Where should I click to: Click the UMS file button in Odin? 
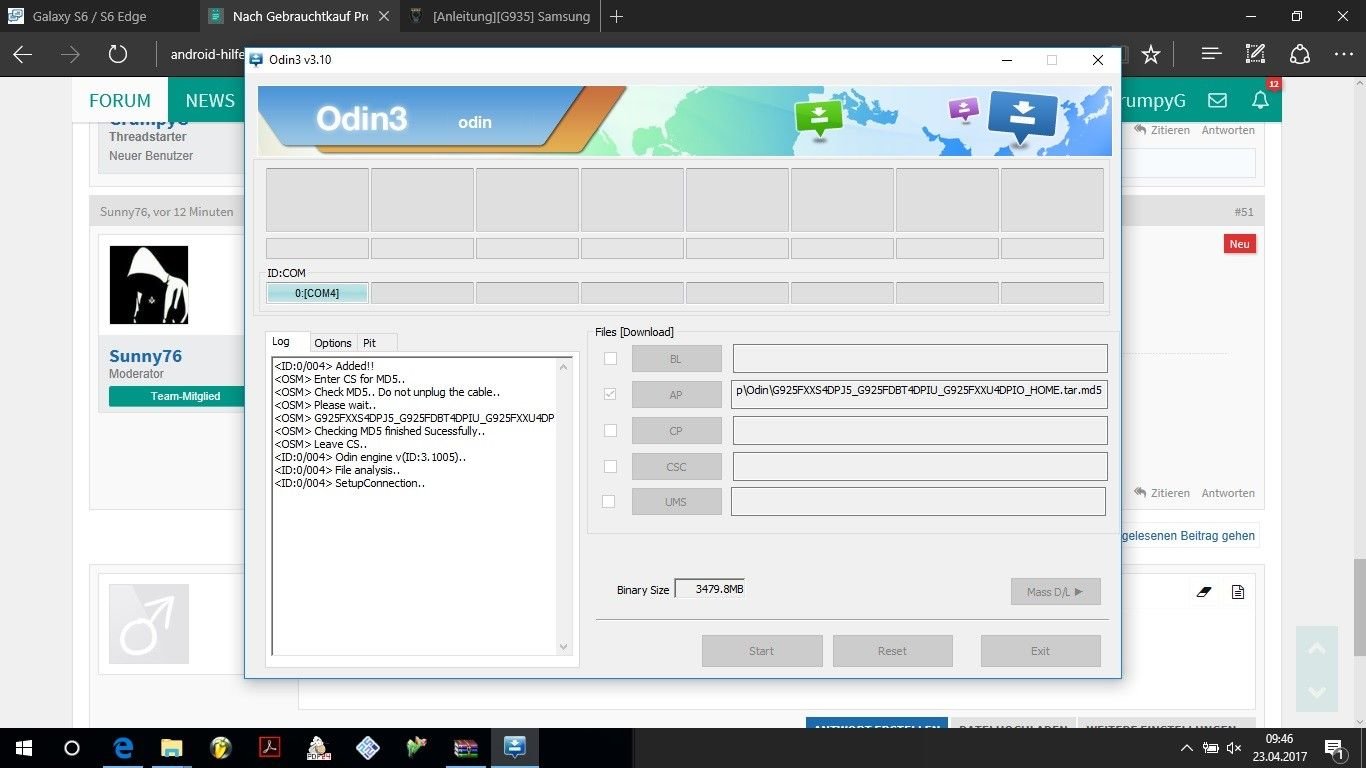click(x=676, y=501)
